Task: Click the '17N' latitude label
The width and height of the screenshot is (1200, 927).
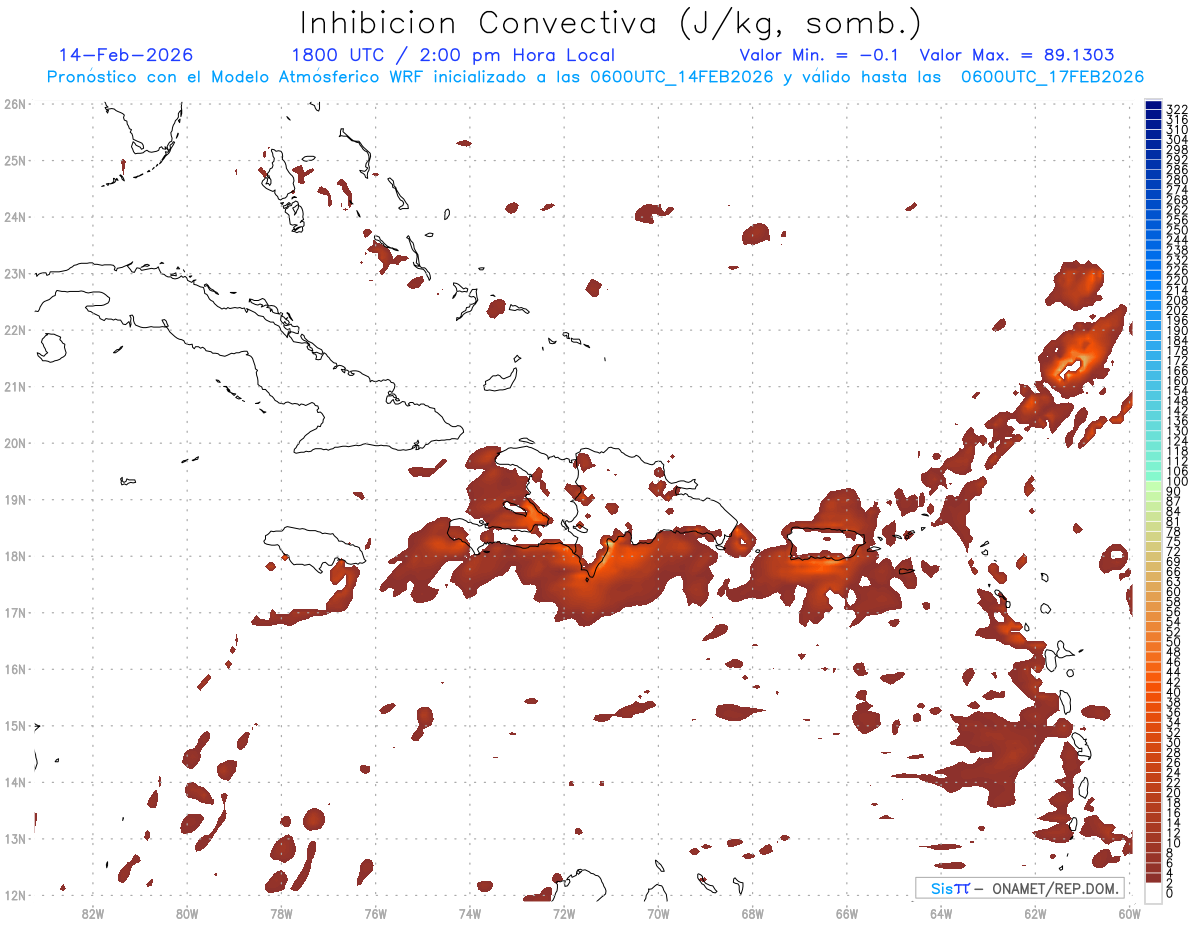Action: point(15,612)
